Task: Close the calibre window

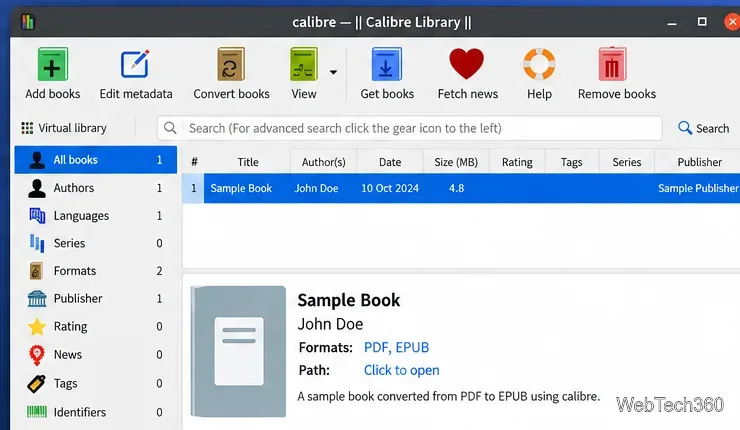Action: tap(733, 22)
